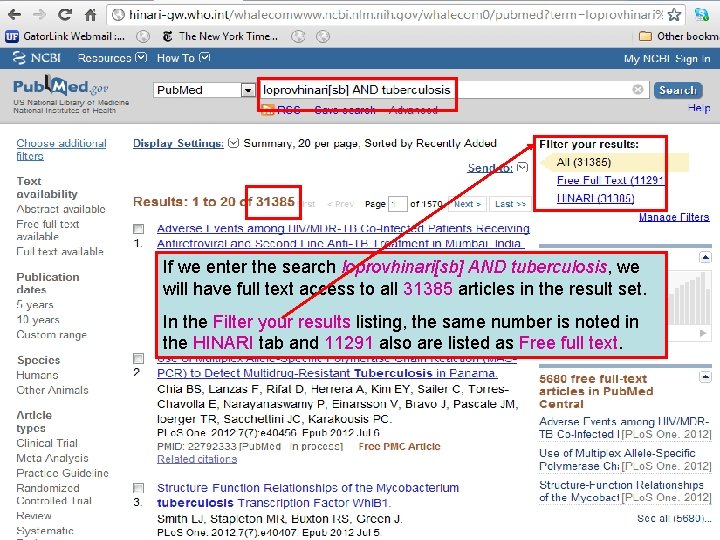Filter article type Meta Analysis
720x540 pixels.
(52, 458)
